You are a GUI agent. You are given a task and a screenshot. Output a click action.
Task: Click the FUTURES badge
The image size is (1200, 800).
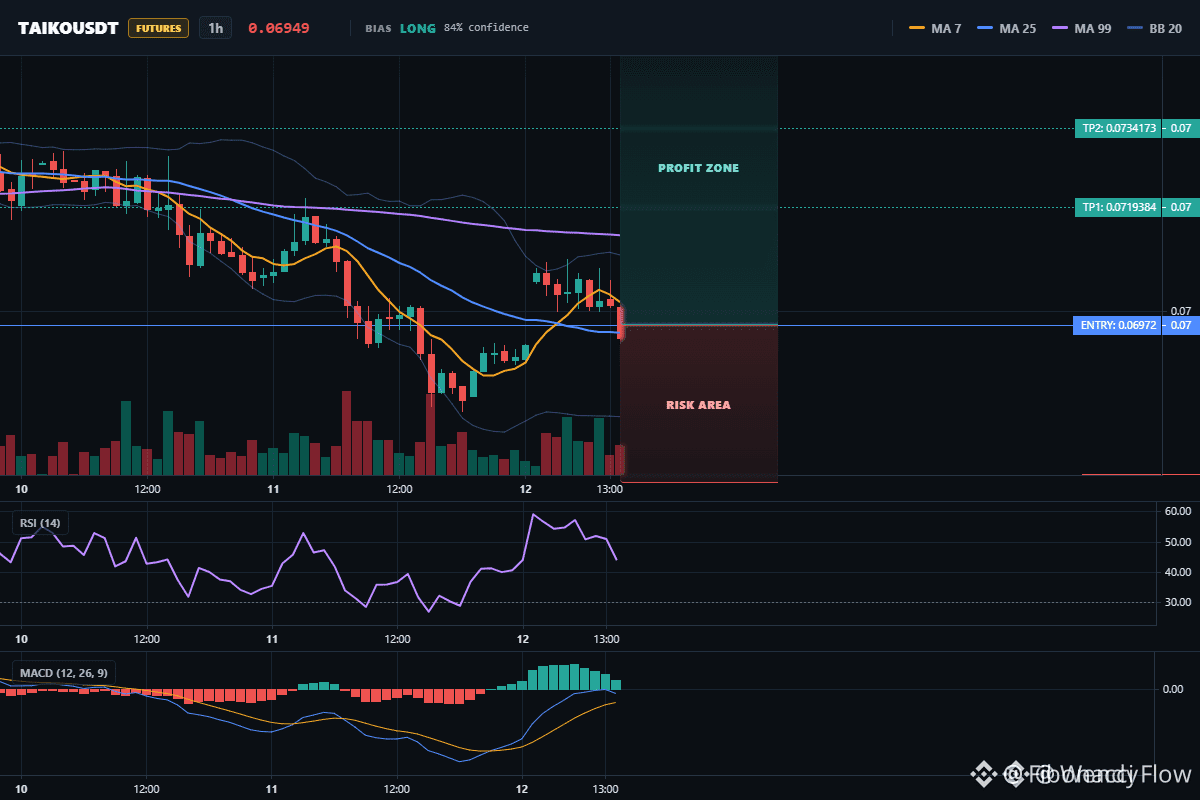click(158, 28)
